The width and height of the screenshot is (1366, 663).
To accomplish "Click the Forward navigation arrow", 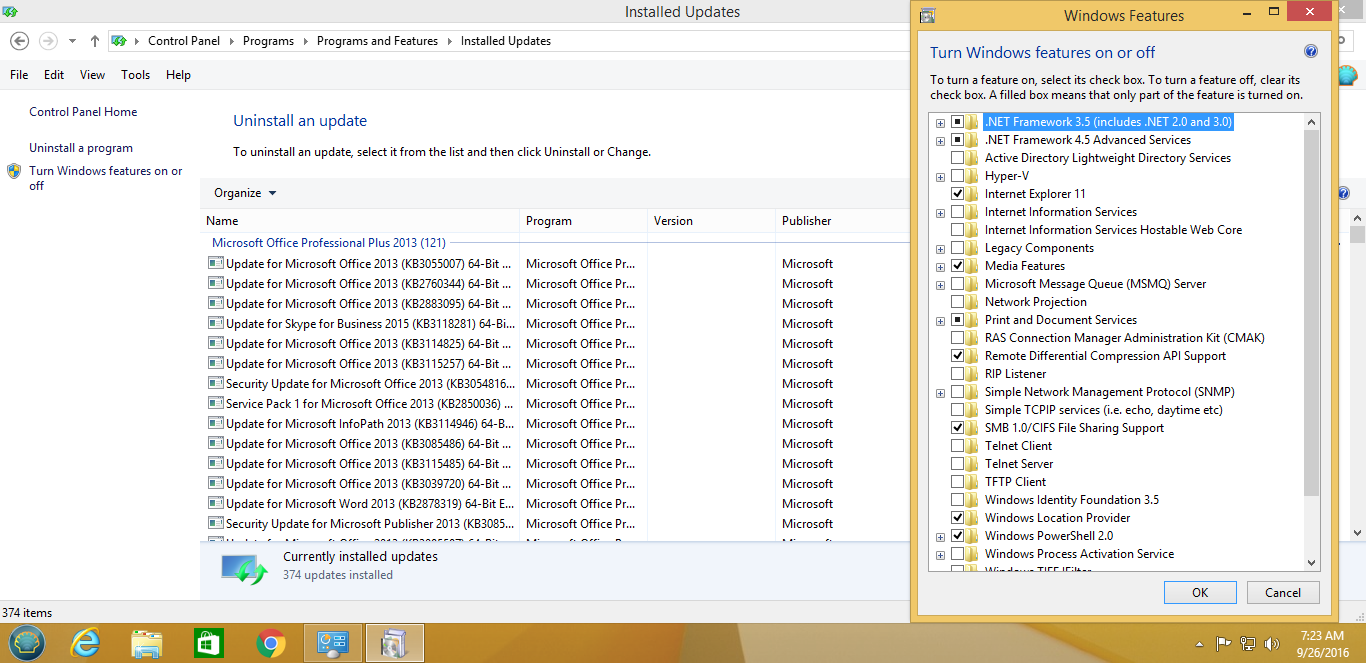I will pos(48,41).
